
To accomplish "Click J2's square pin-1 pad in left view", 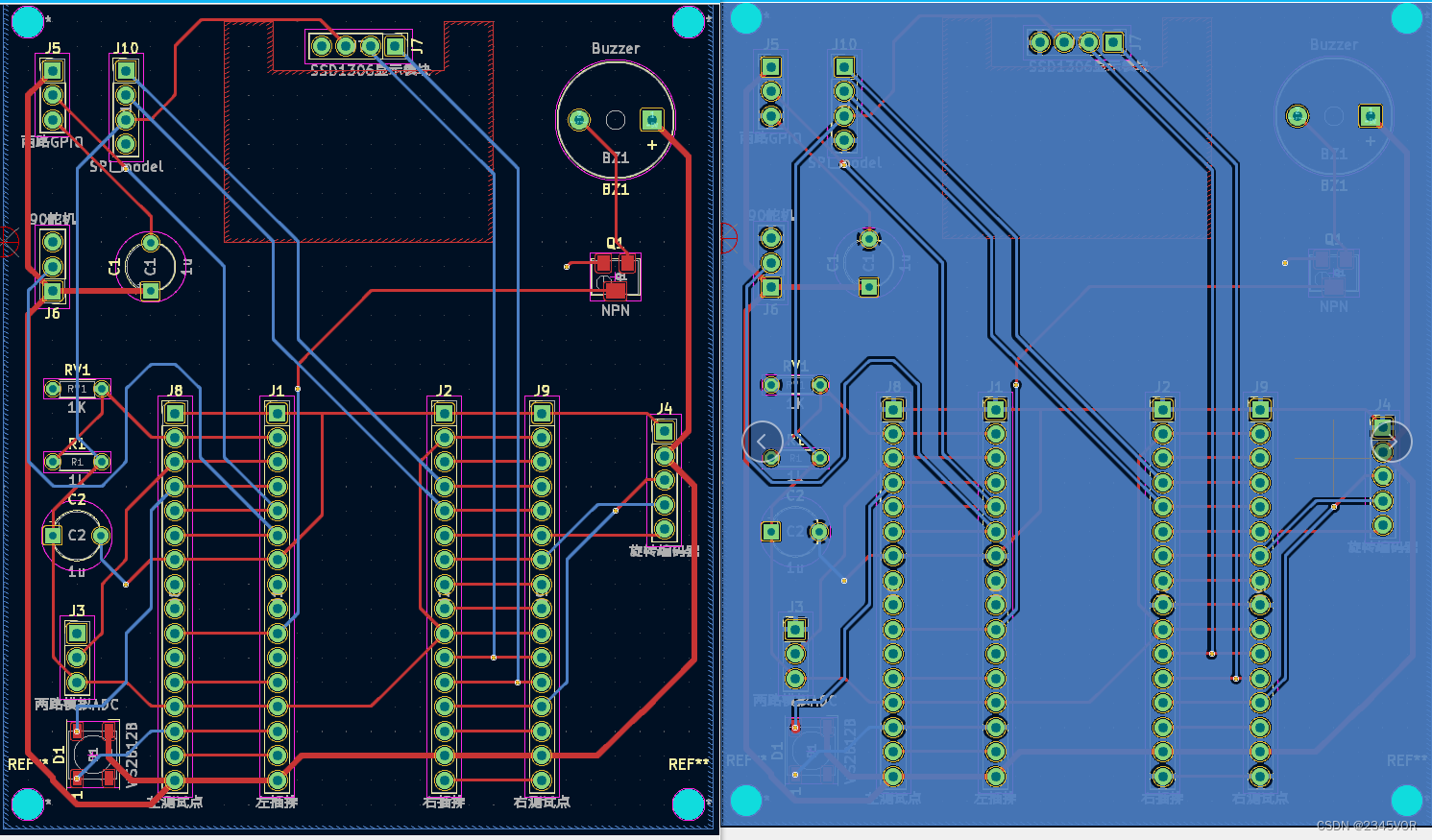I will 444,414.
